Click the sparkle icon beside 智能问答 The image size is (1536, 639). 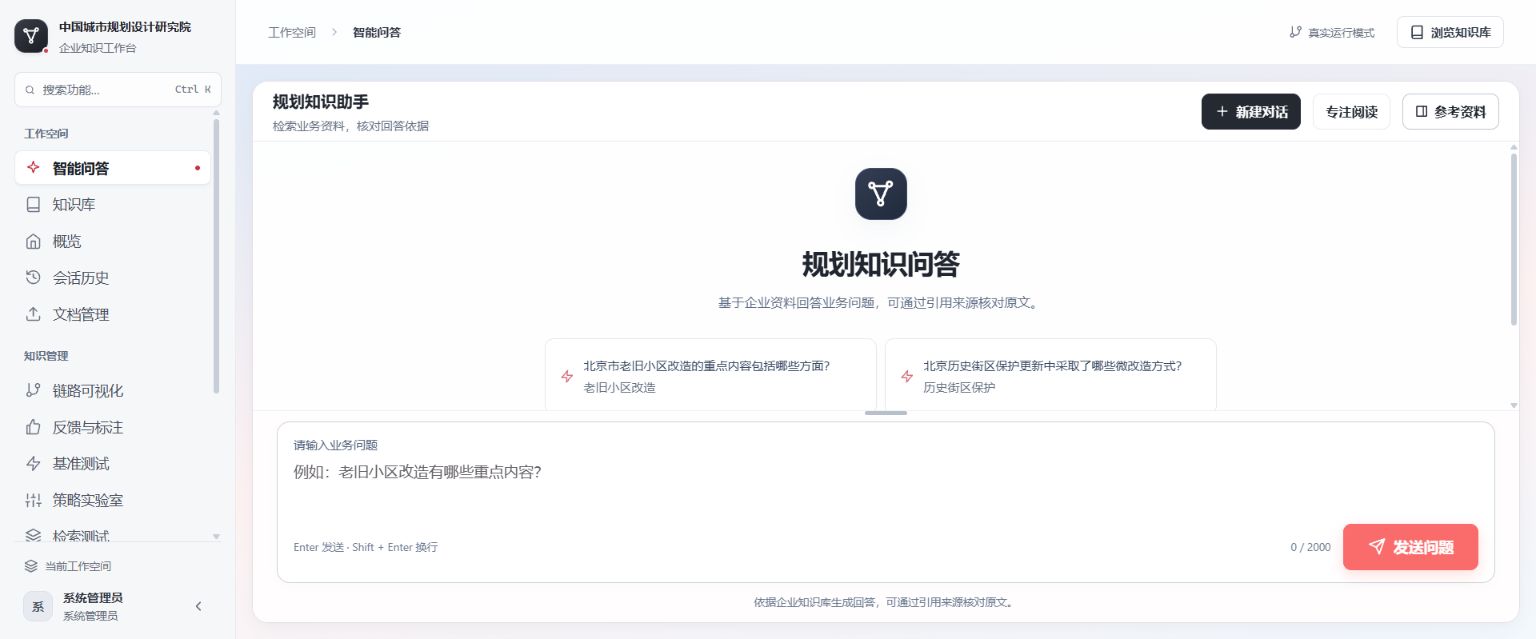(33, 168)
